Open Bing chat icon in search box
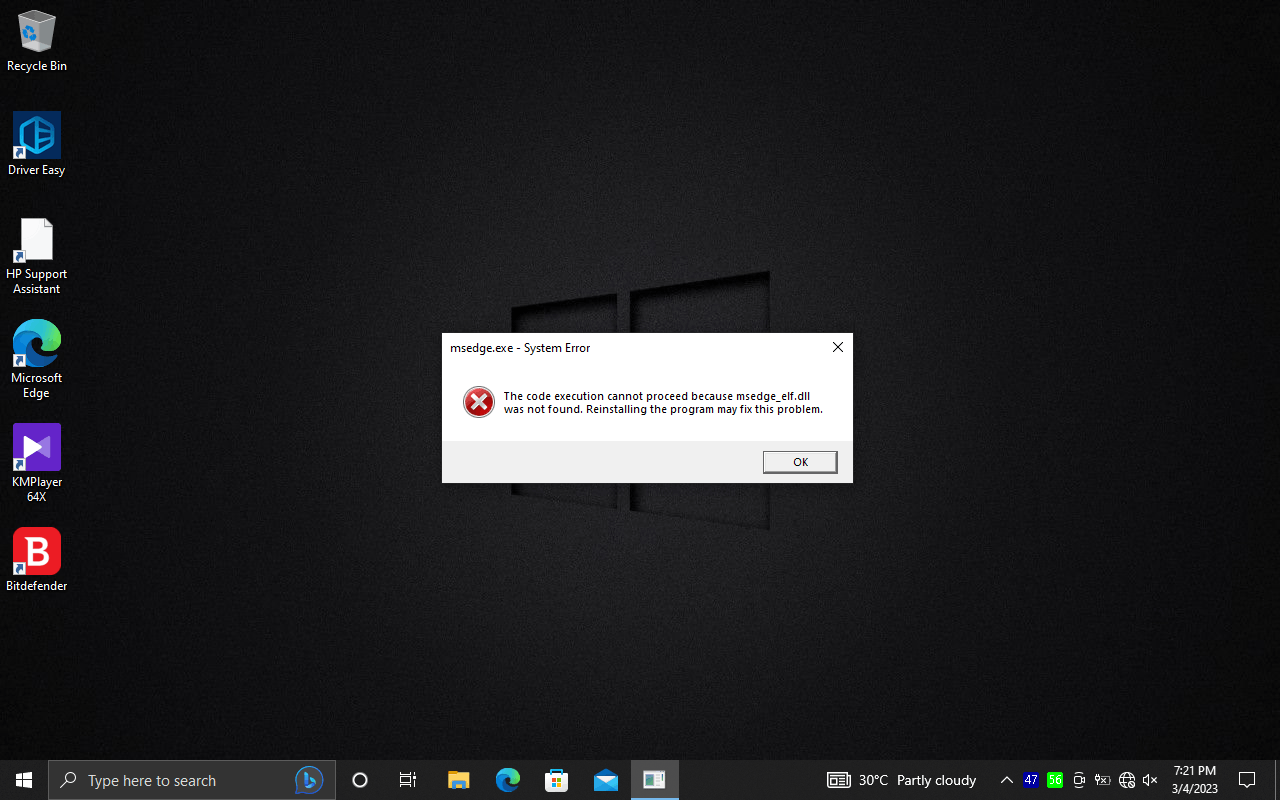This screenshot has height=800, width=1280. coord(309,780)
